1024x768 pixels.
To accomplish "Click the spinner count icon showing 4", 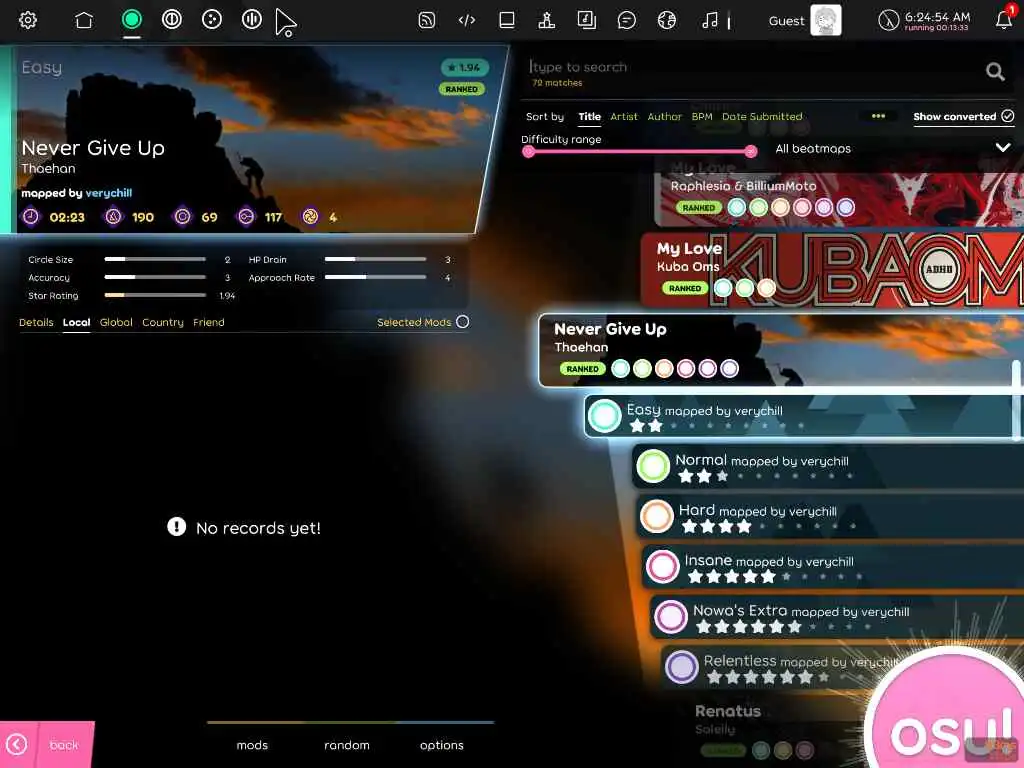I will pos(310,217).
